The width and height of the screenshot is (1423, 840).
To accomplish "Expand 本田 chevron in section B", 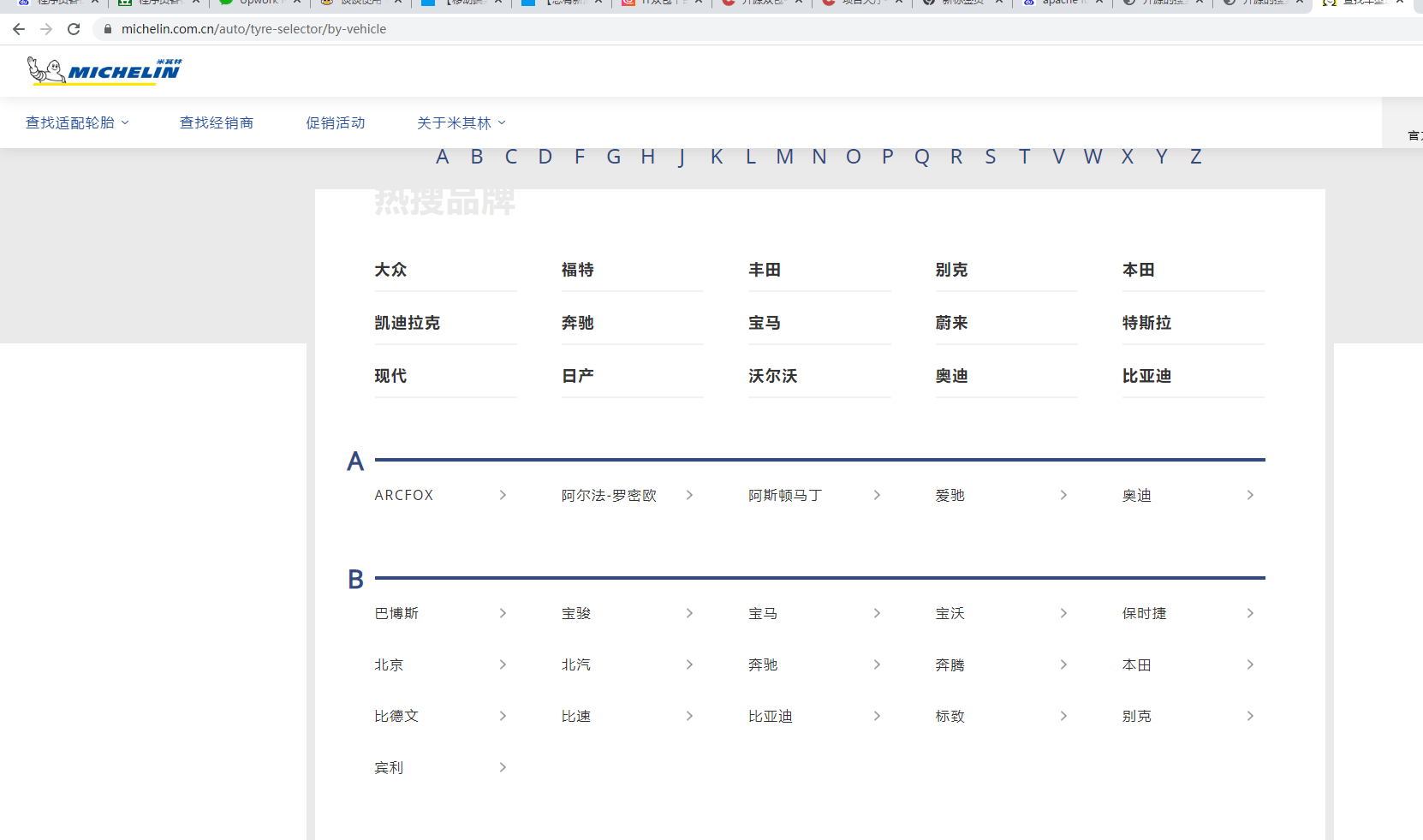I will pyautogui.click(x=1250, y=664).
